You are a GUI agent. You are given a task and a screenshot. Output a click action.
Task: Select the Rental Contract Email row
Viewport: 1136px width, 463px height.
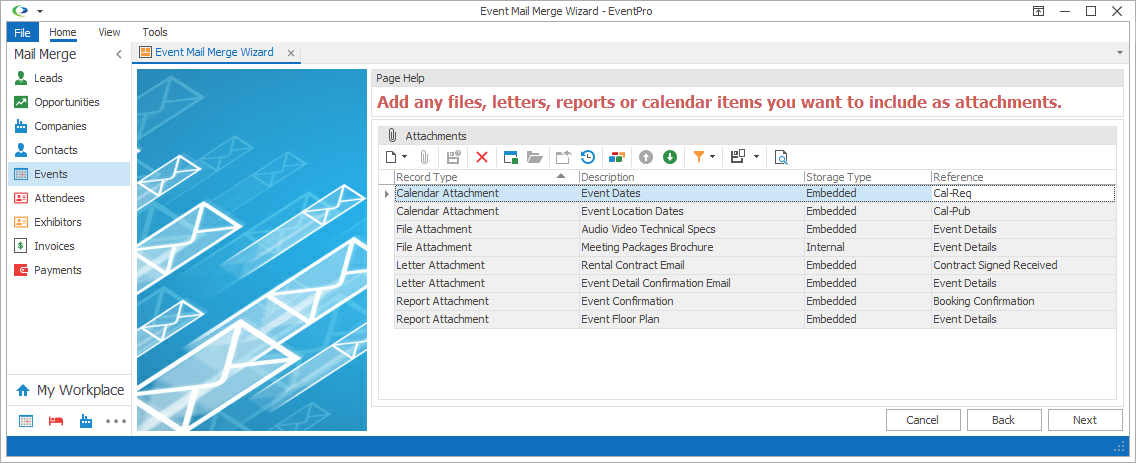755,265
